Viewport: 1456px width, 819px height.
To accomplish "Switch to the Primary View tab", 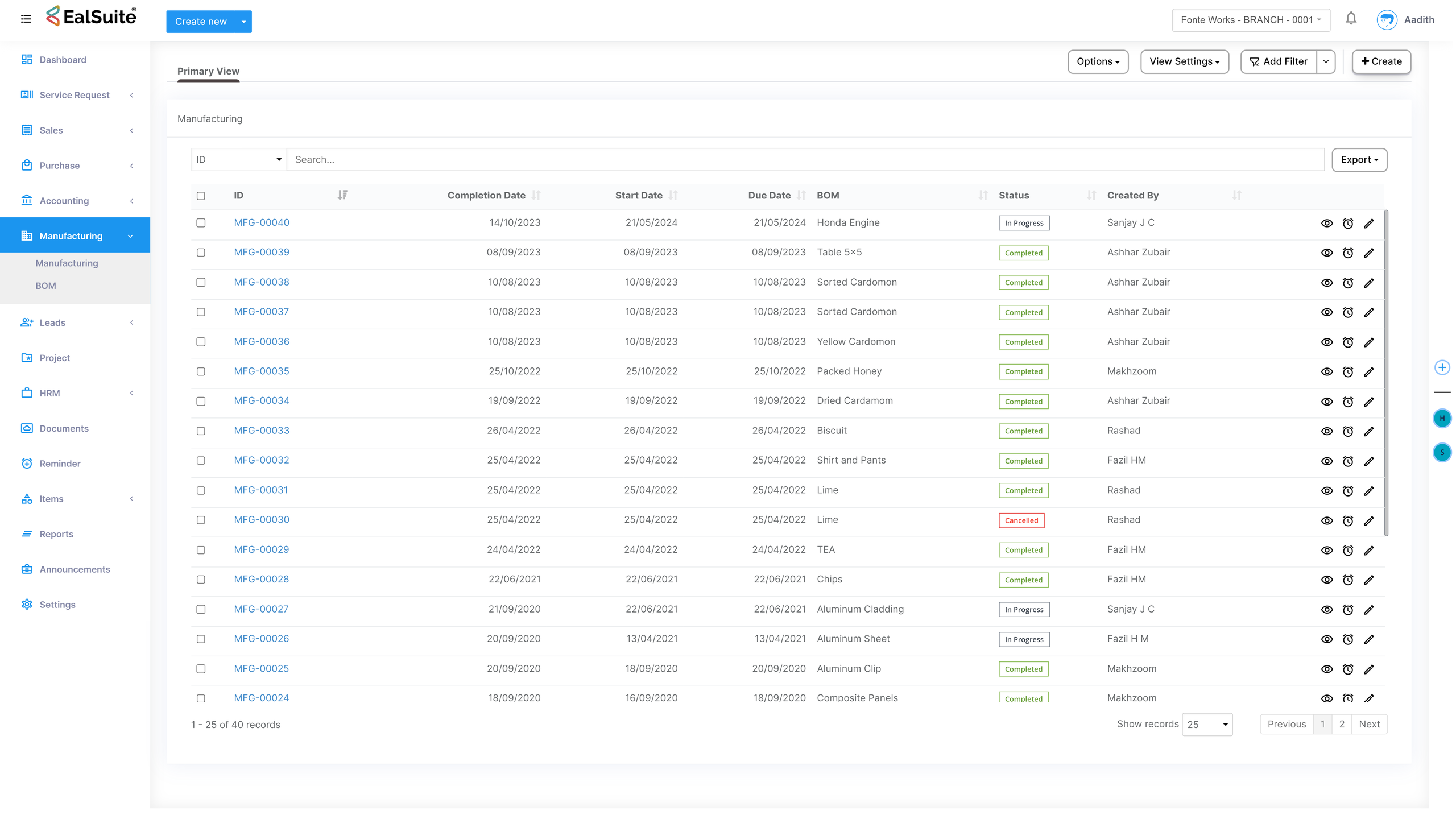I will click(x=208, y=71).
